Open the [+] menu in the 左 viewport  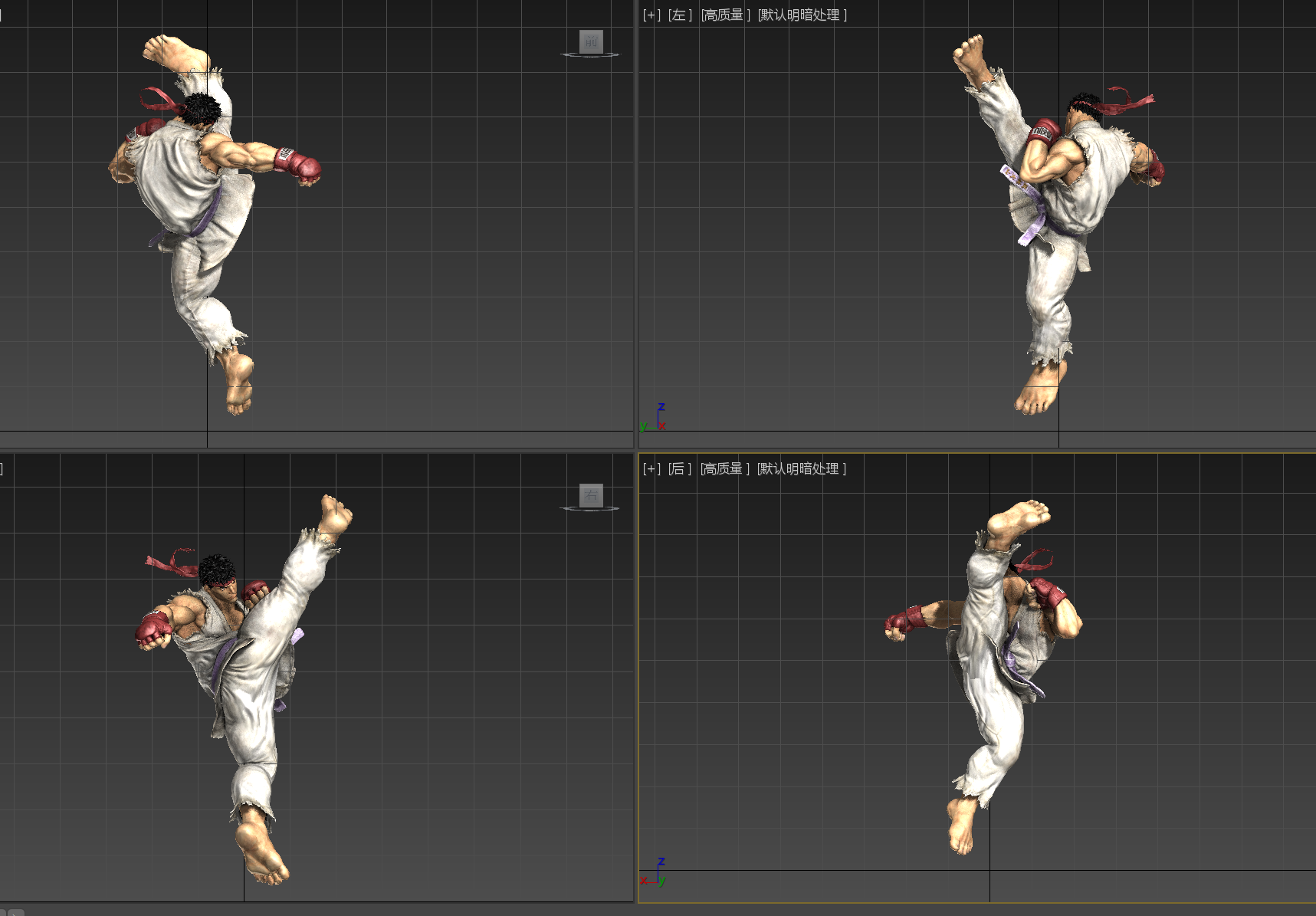tap(651, 15)
